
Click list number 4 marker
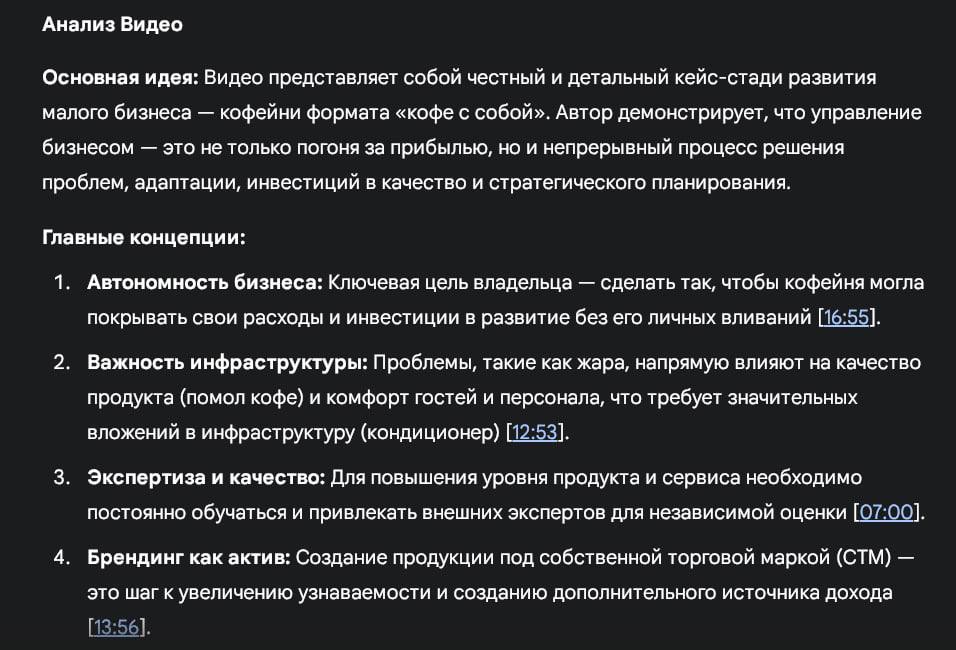pyautogui.click(x=63, y=558)
